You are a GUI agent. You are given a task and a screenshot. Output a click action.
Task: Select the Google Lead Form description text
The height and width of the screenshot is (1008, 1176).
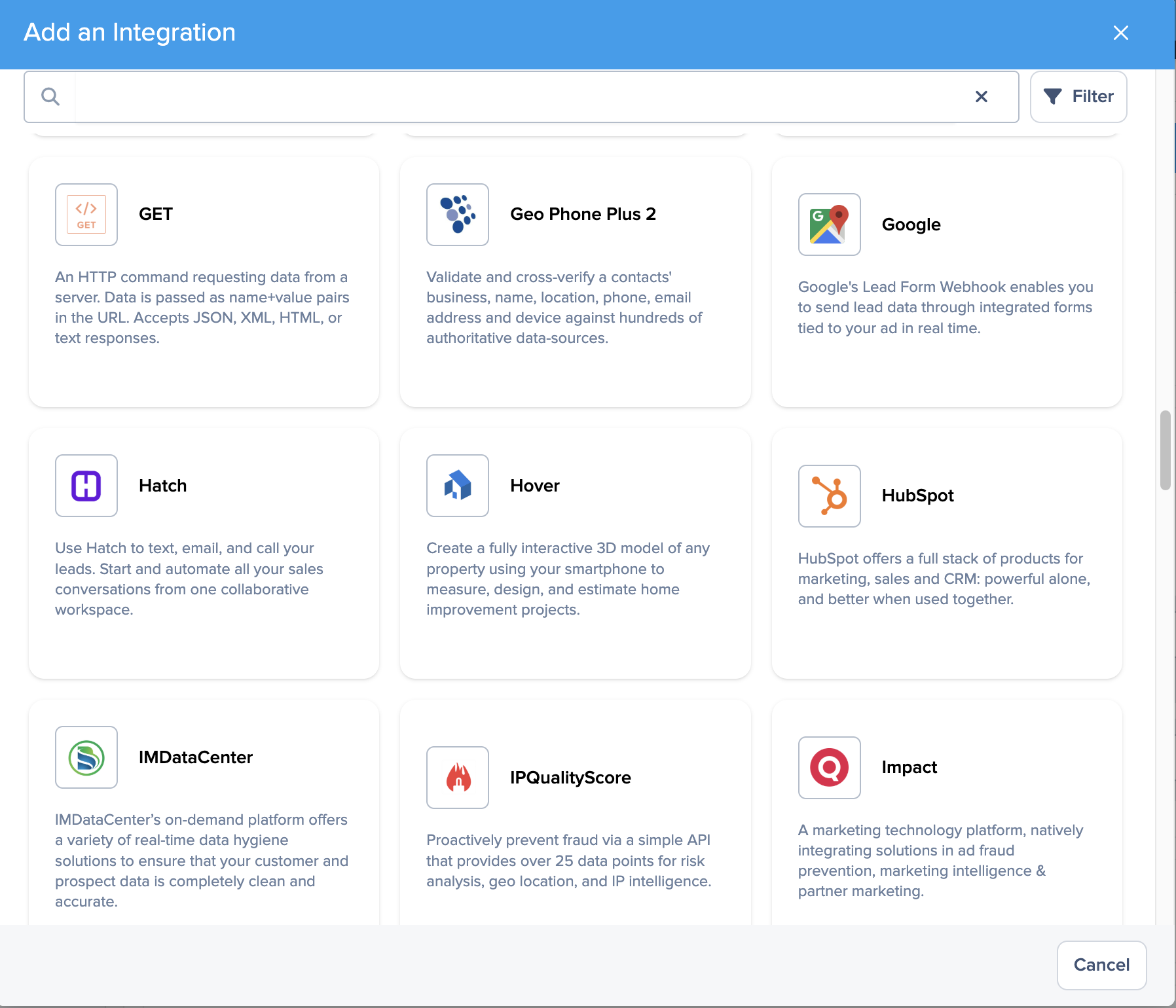point(945,308)
